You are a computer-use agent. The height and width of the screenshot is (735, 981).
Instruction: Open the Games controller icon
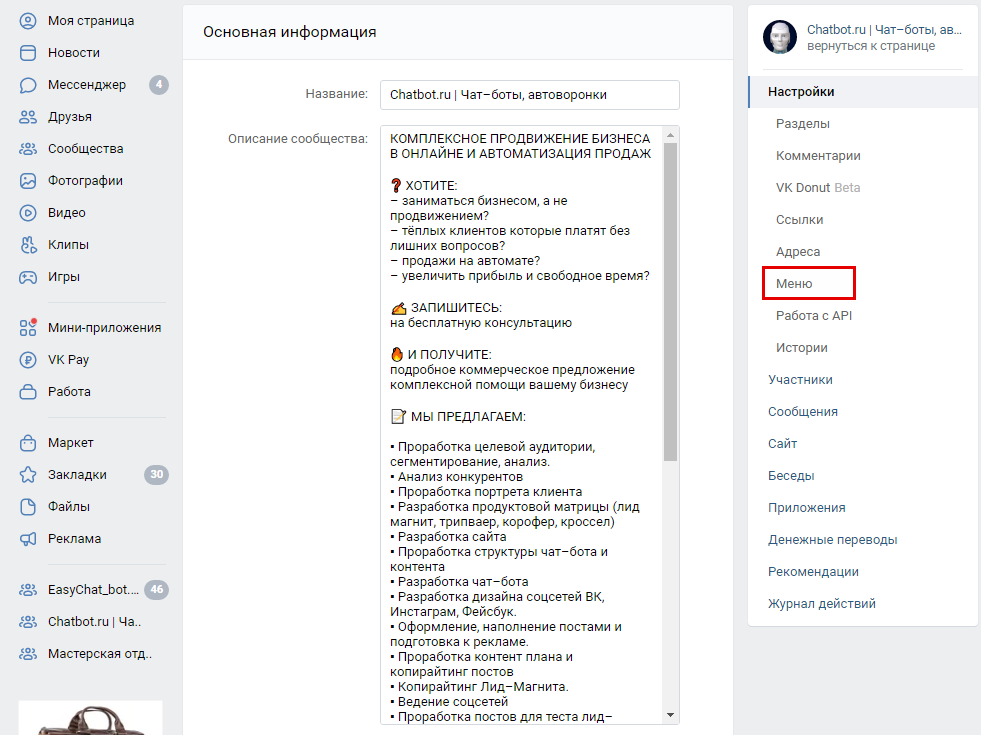(28, 276)
